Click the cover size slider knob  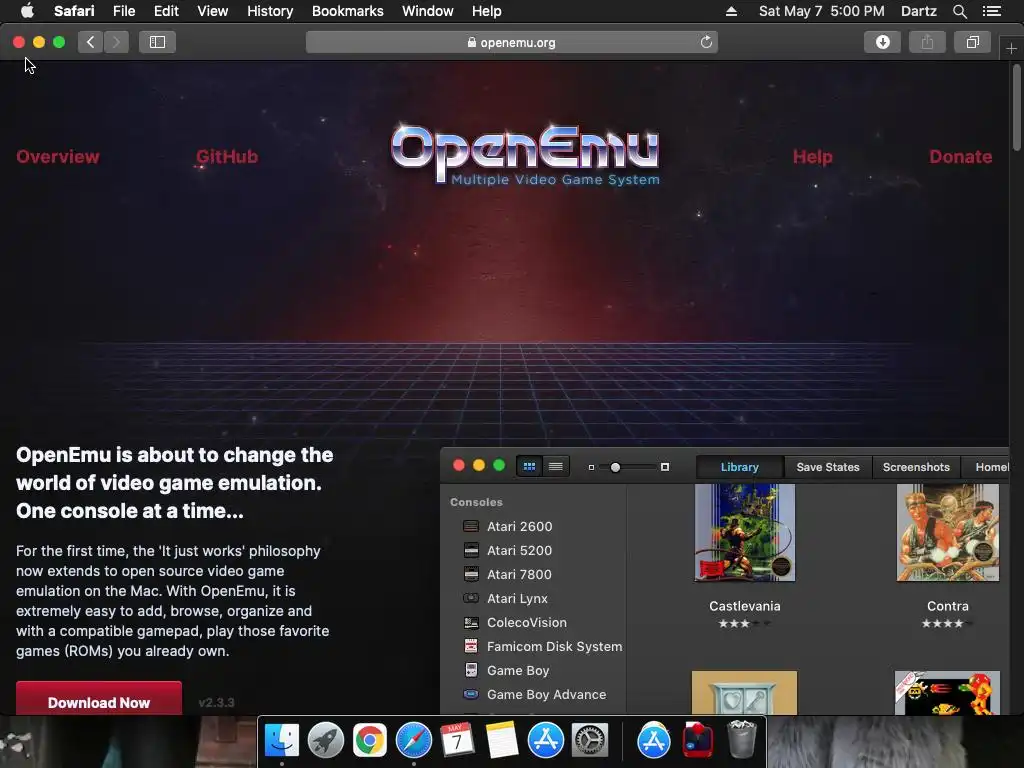tap(615, 468)
